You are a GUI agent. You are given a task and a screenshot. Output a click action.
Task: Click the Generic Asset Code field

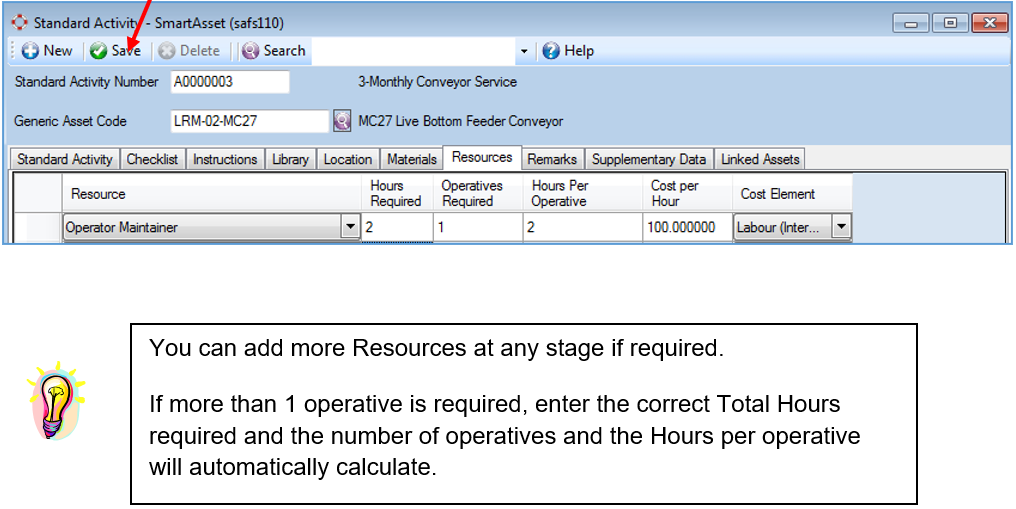coord(250,121)
